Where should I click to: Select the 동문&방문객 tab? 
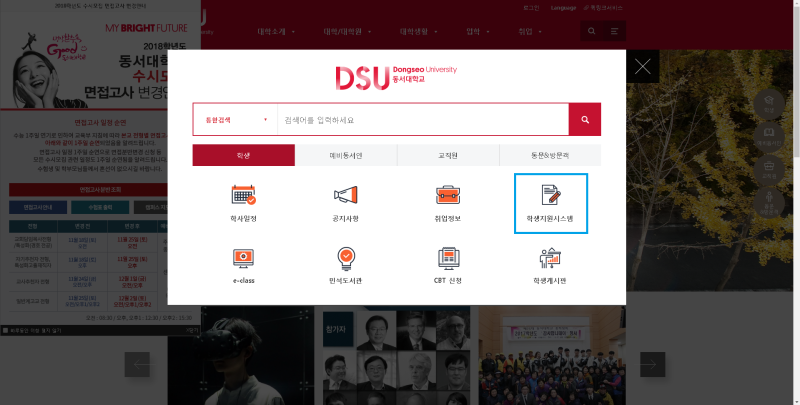click(550, 155)
